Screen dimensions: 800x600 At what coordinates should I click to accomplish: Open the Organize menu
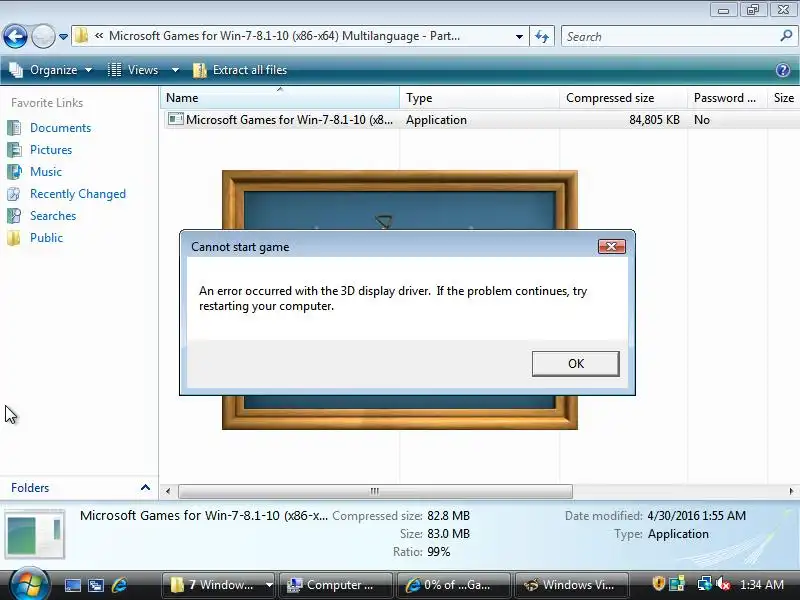tap(51, 70)
